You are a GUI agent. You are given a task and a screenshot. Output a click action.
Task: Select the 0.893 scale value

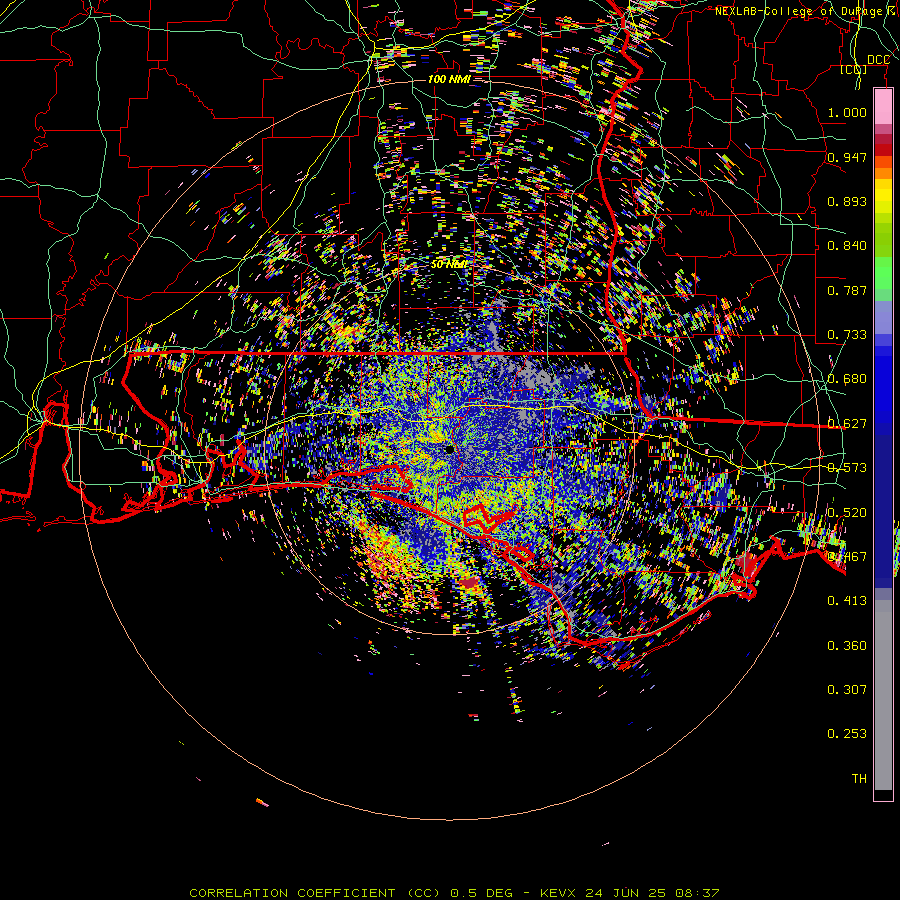[847, 201]
